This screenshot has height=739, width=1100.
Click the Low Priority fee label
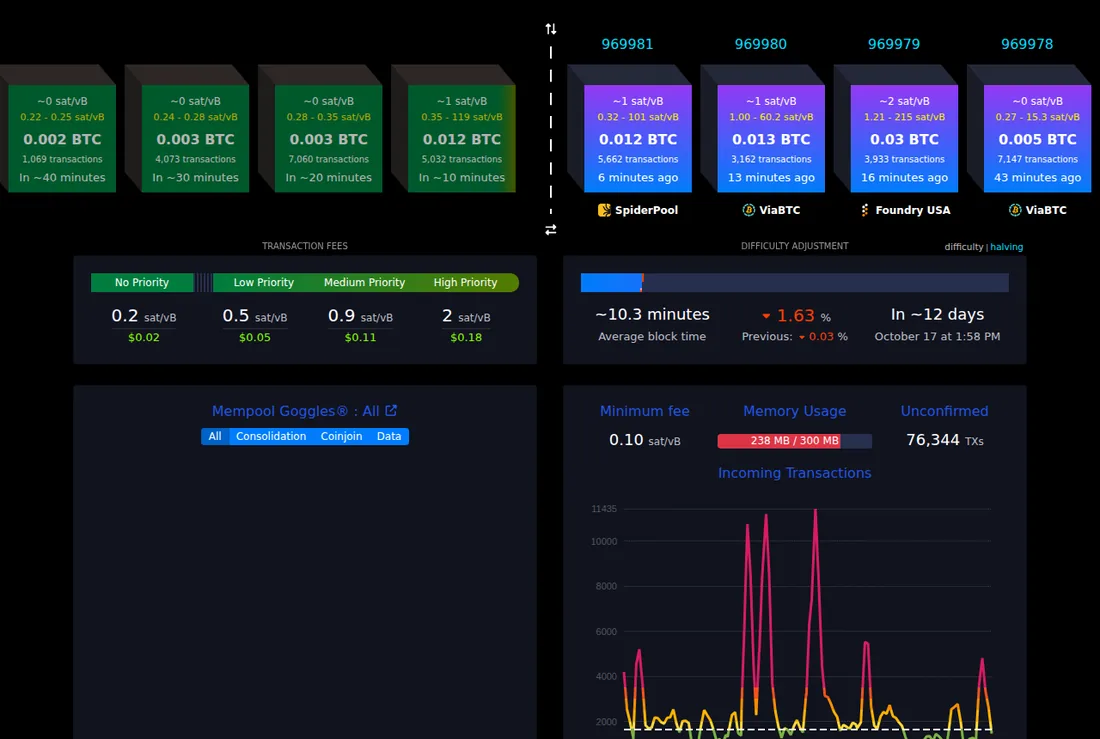tap(264, 282)
